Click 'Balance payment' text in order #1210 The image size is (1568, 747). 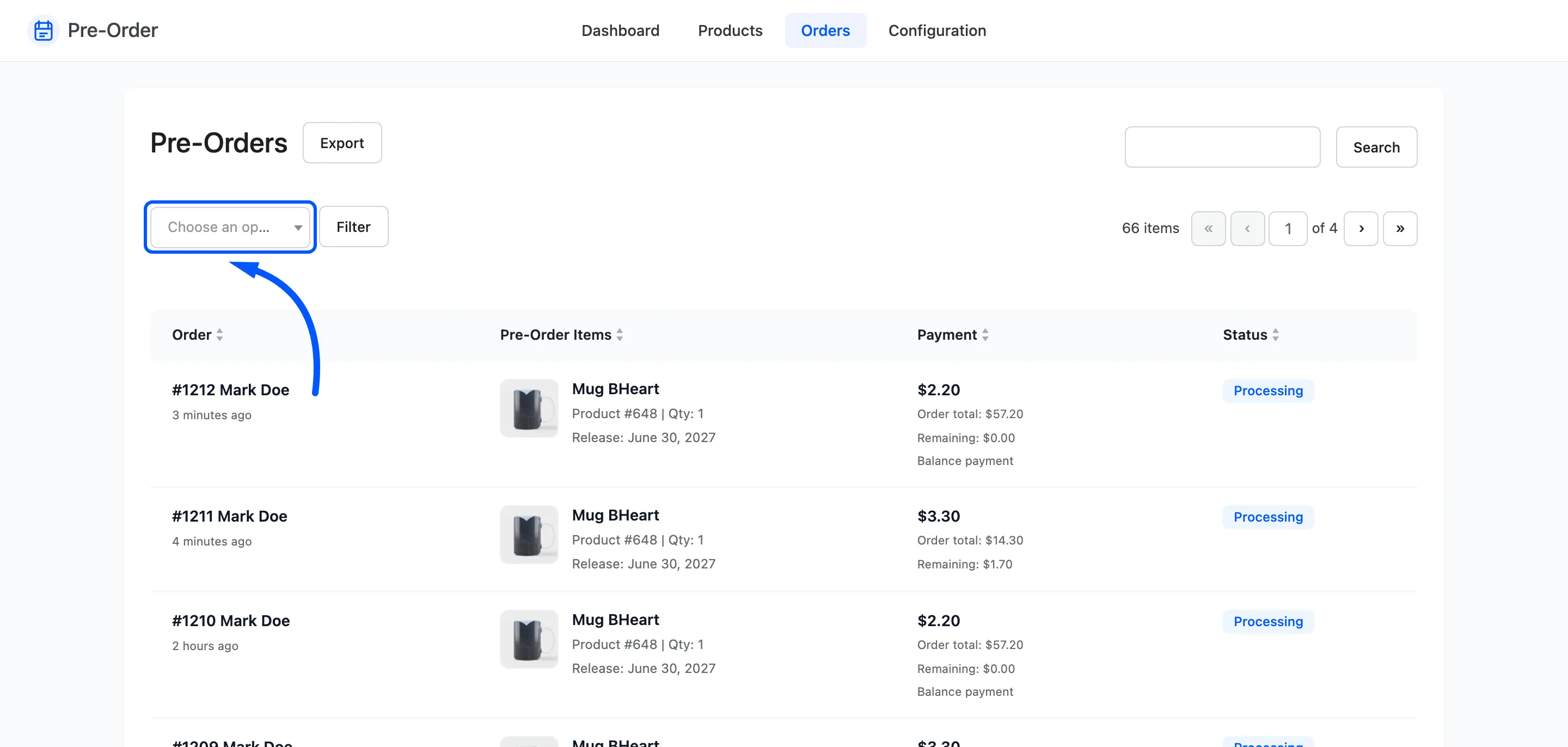point(965,691)
